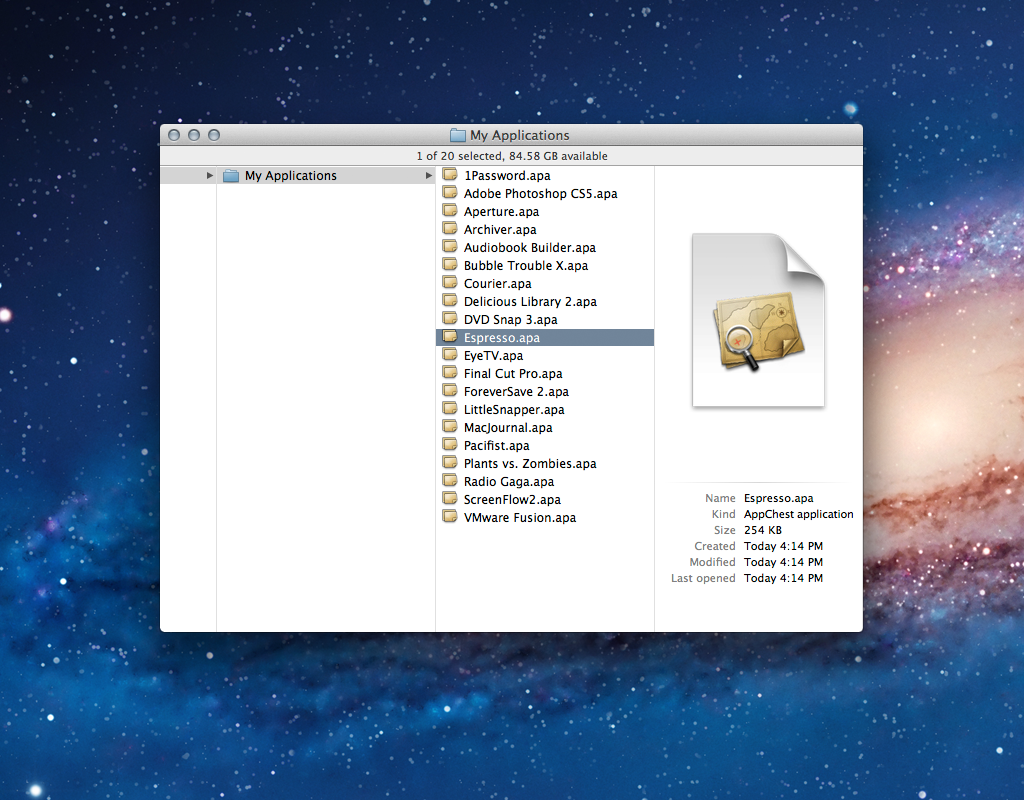Select Final Cut Pro.apa file name
The height and width of the screenshot is (800, 1024).
(513, 374)
